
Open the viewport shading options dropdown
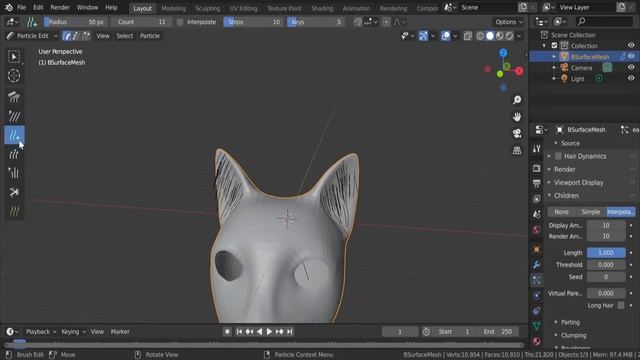519,36
